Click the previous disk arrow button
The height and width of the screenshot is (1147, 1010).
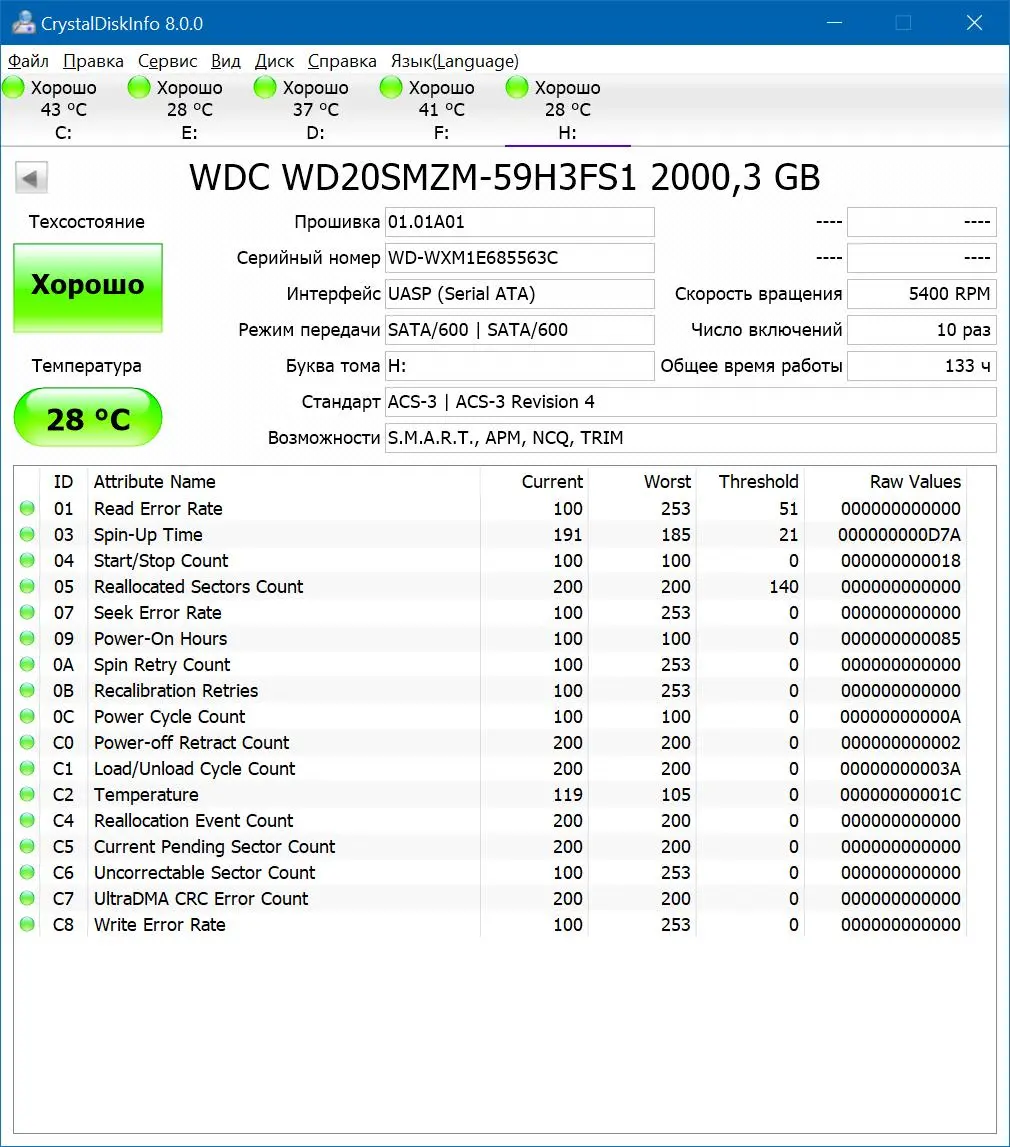(x=31, y=178)
